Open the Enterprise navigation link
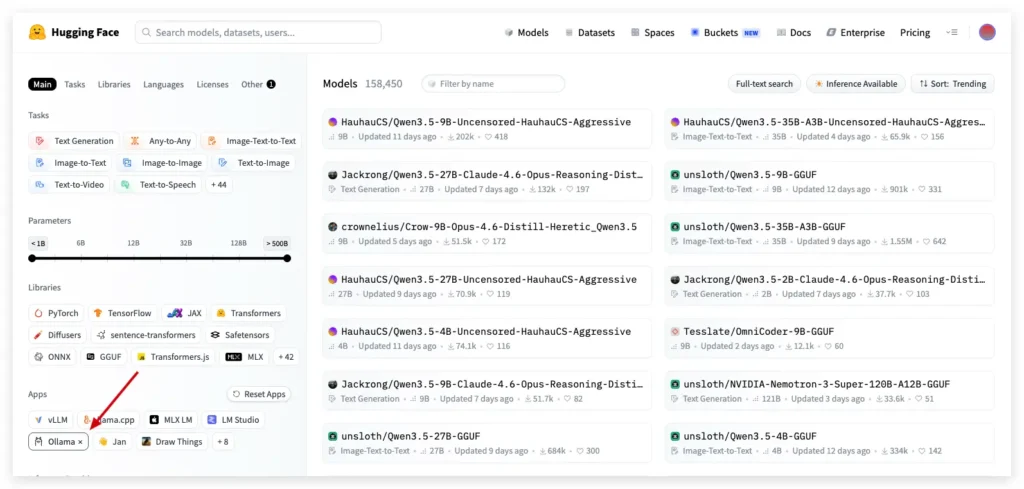The width and height of the screenshot is (1024, 489). [856, 33]
